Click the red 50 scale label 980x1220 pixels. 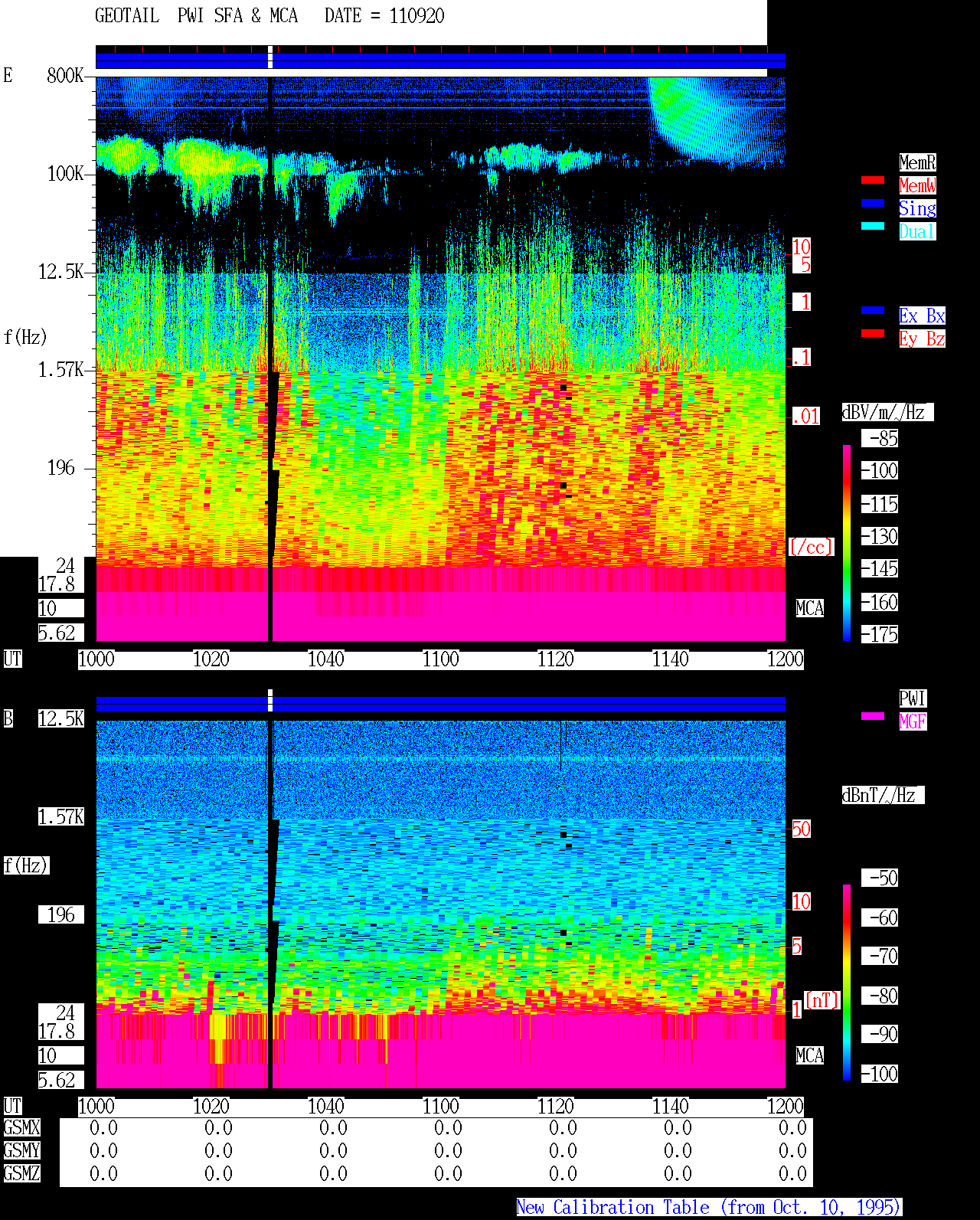coord(801,829)
